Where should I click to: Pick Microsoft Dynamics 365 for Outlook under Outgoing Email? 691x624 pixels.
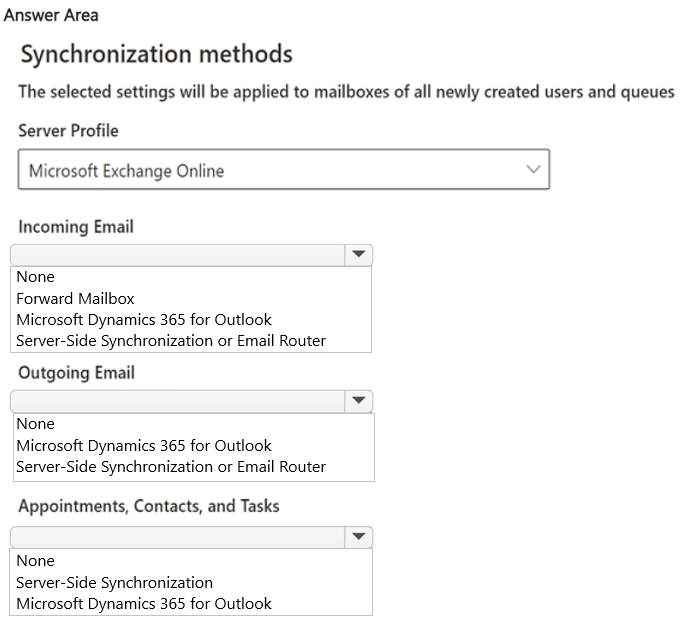(144, 446)
